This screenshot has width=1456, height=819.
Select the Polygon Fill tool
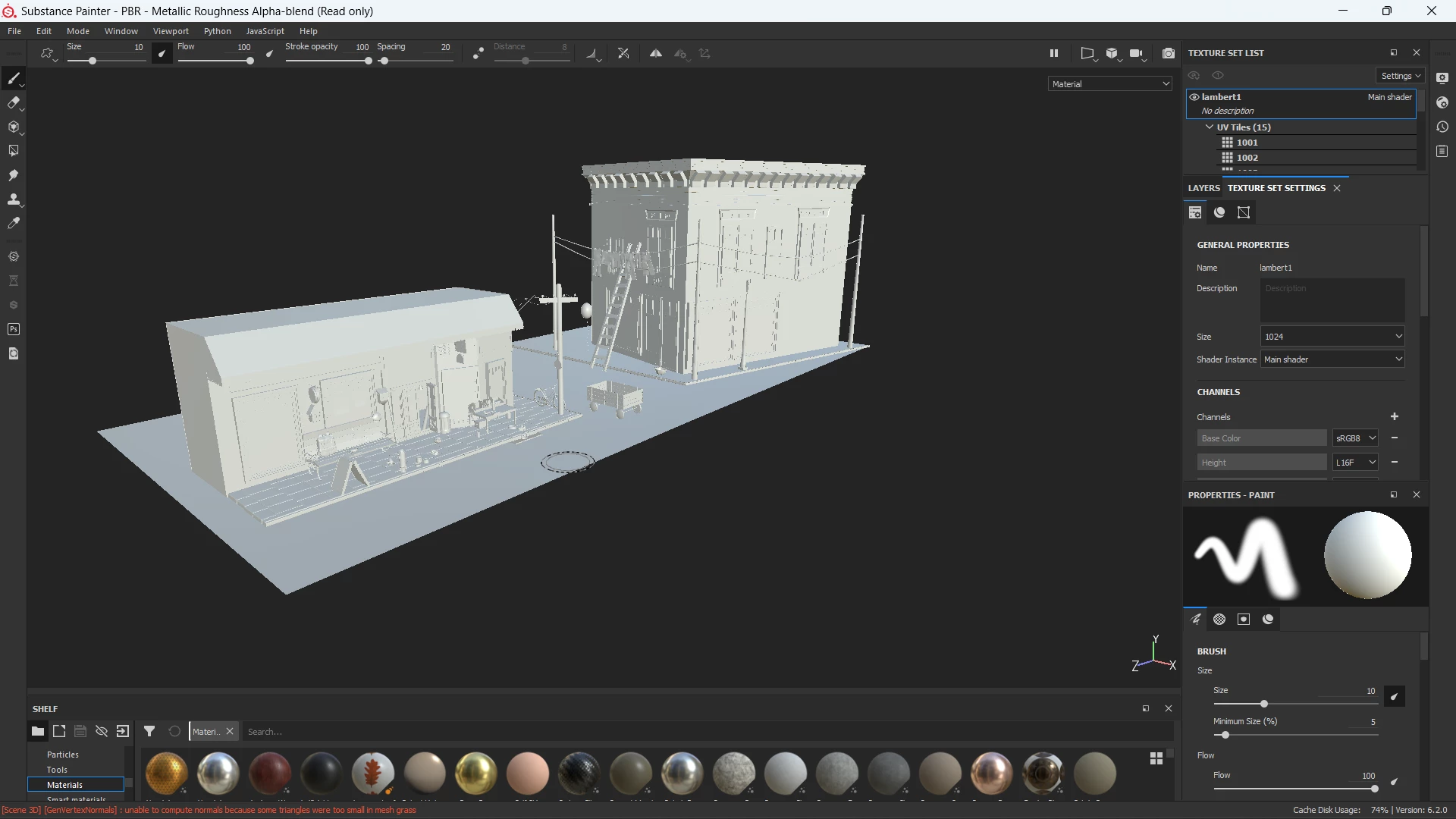(13, 151)
